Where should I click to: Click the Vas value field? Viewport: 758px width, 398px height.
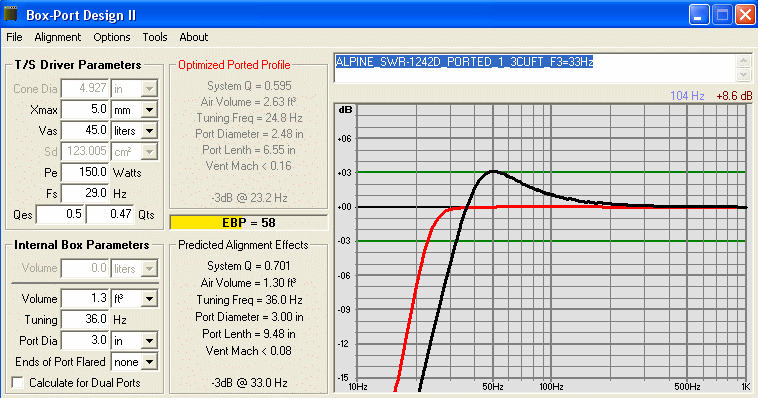(85, 130)
